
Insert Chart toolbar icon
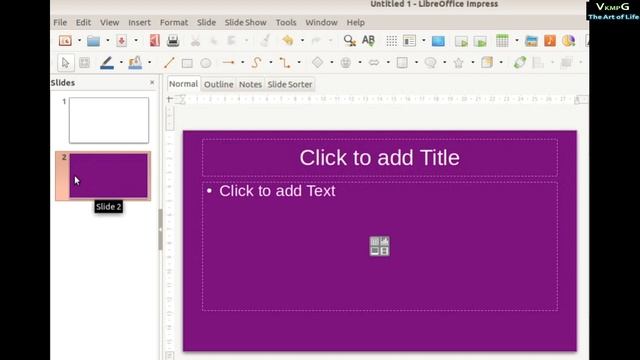[x=569, y=40]
